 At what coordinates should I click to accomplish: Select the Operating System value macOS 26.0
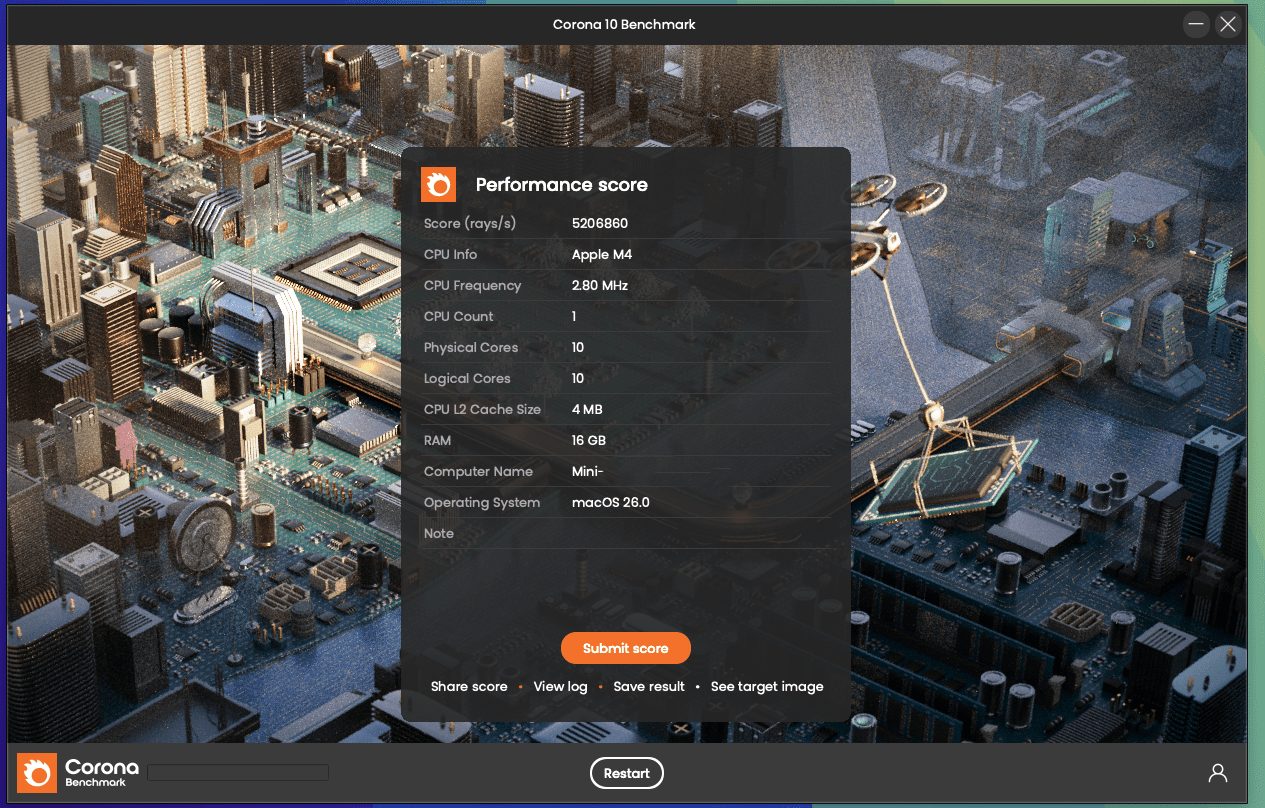pos(611,502)
